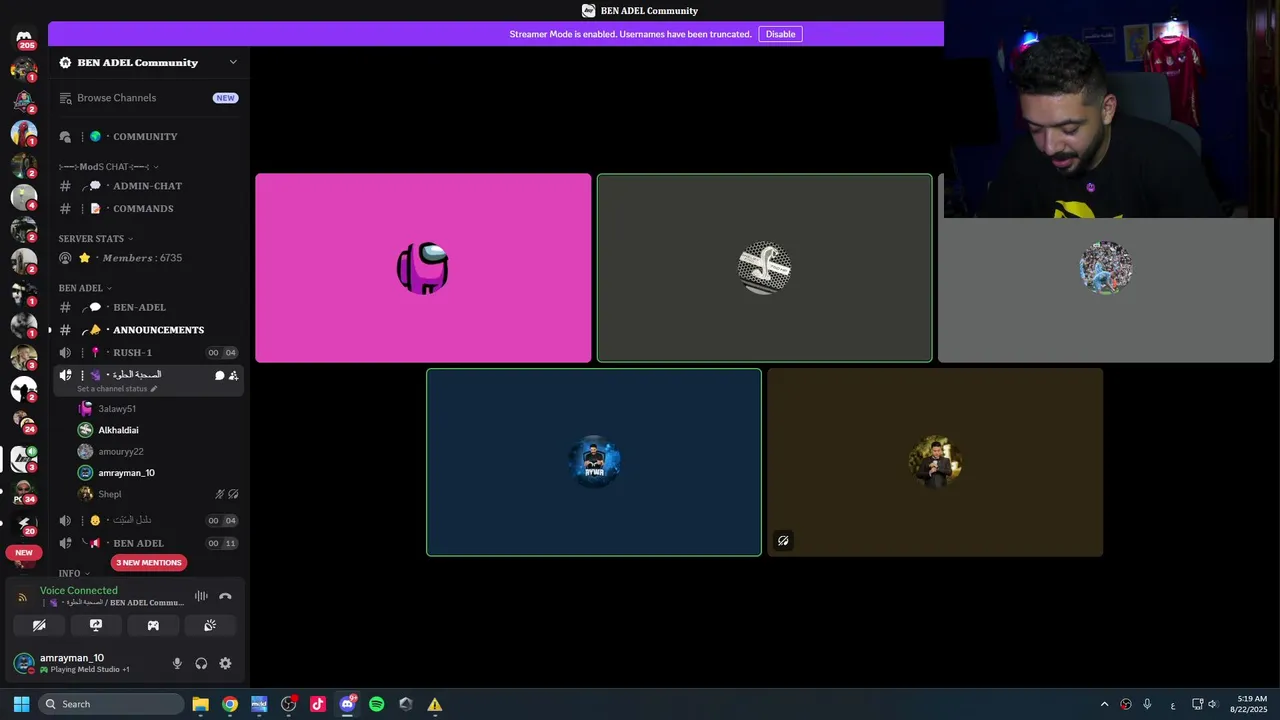
Task: Click voice connection signal icon
Action: point(22,597)
